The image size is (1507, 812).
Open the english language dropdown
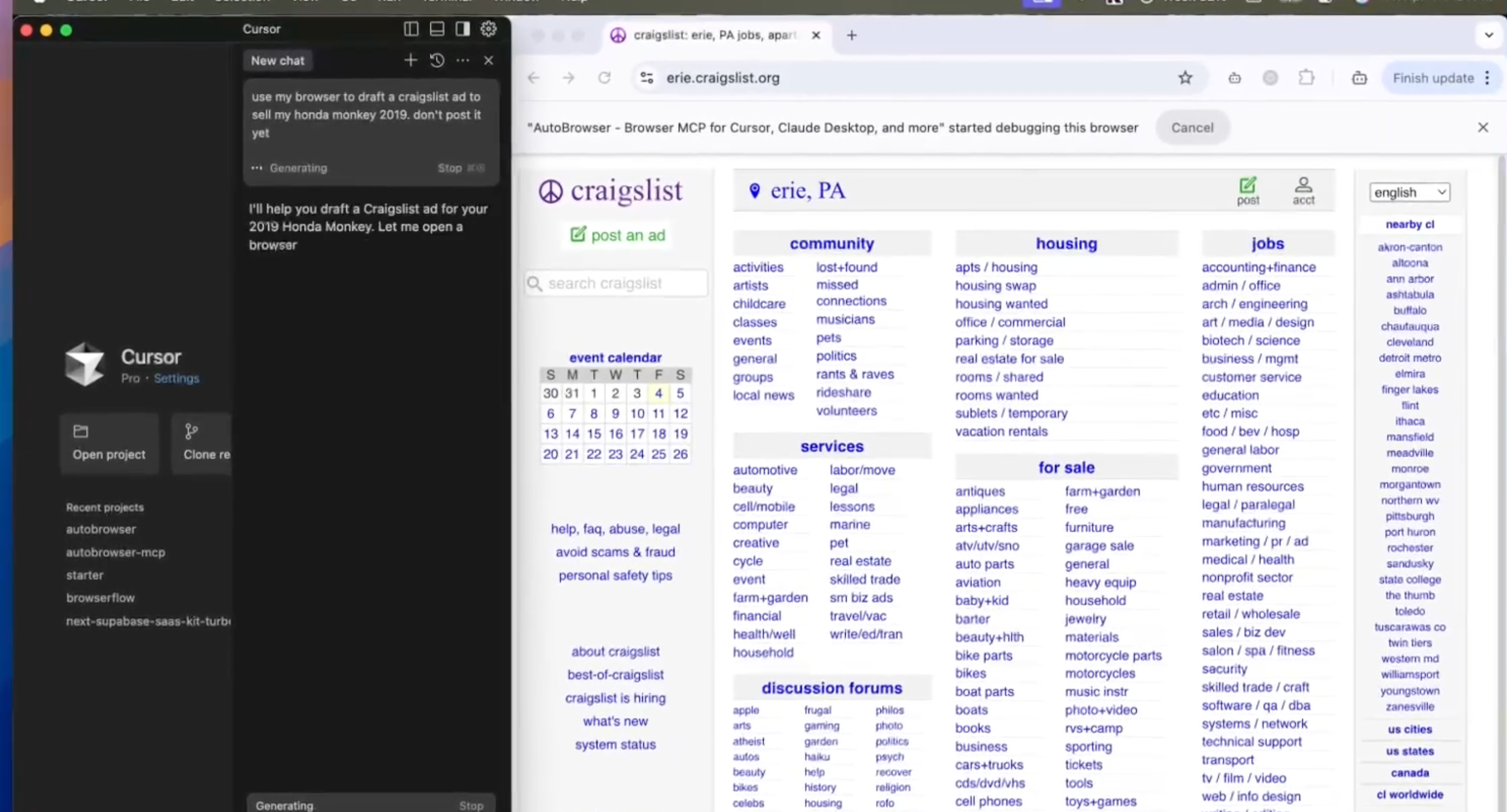1409,193
